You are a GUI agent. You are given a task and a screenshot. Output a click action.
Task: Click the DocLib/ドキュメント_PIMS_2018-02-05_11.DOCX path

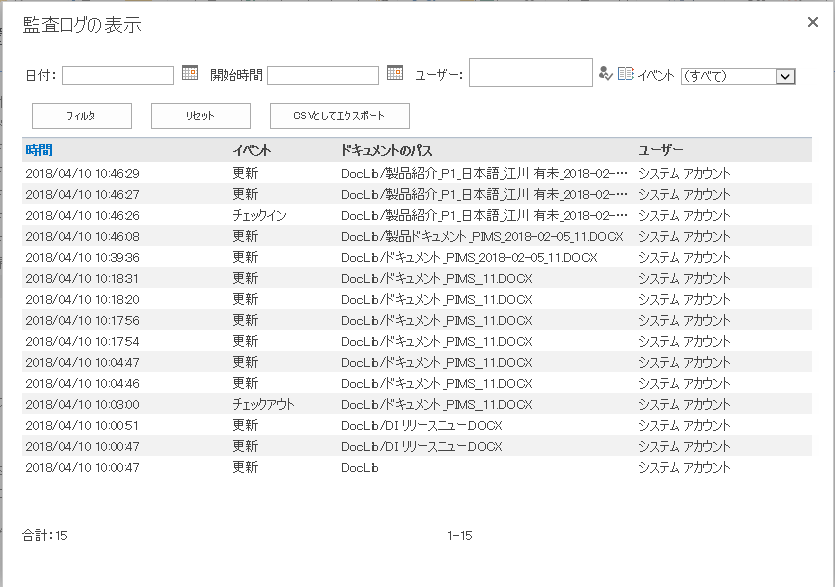[x=469, y=258]
